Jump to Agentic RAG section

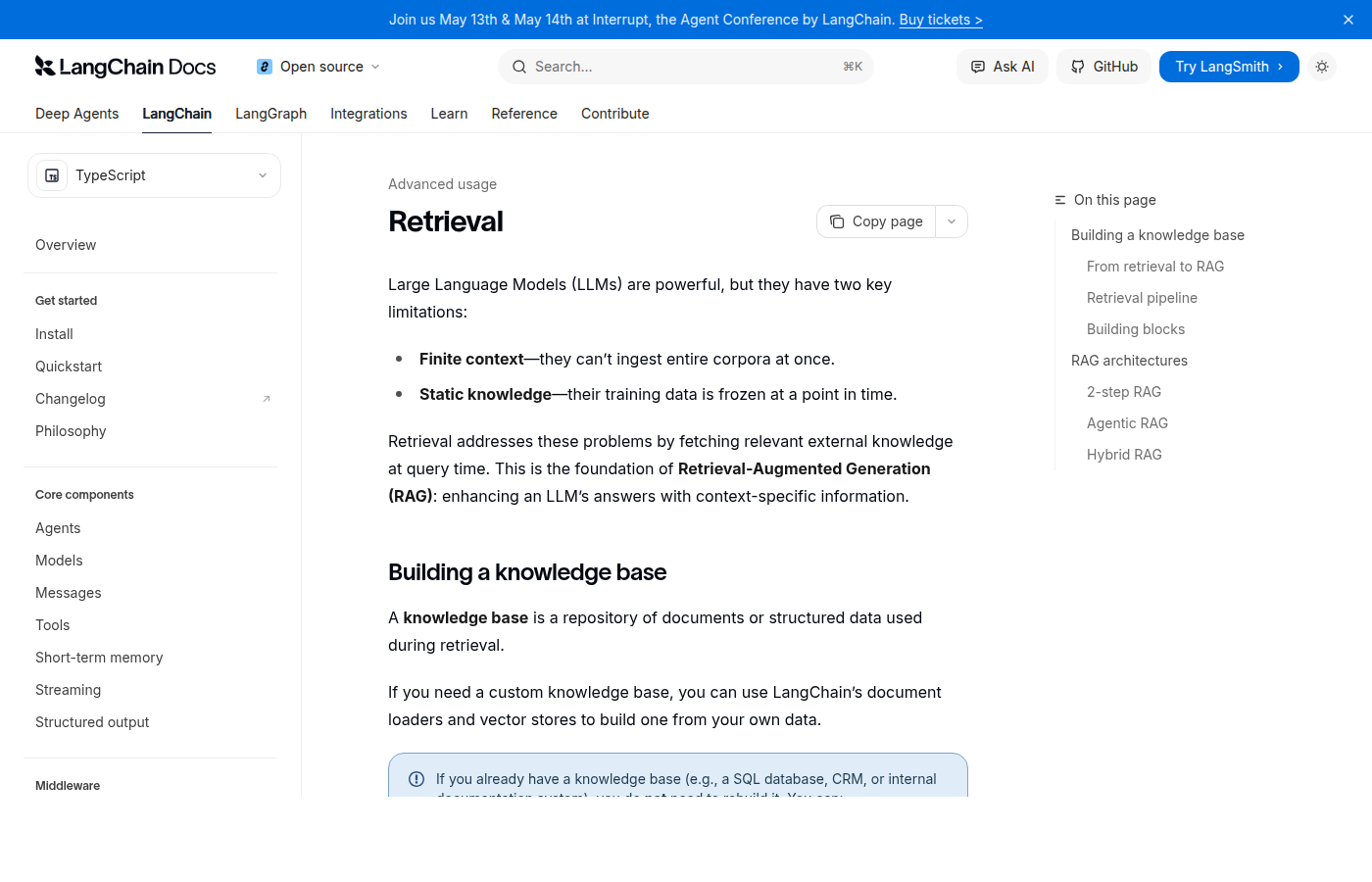(x=1127, y=423)
